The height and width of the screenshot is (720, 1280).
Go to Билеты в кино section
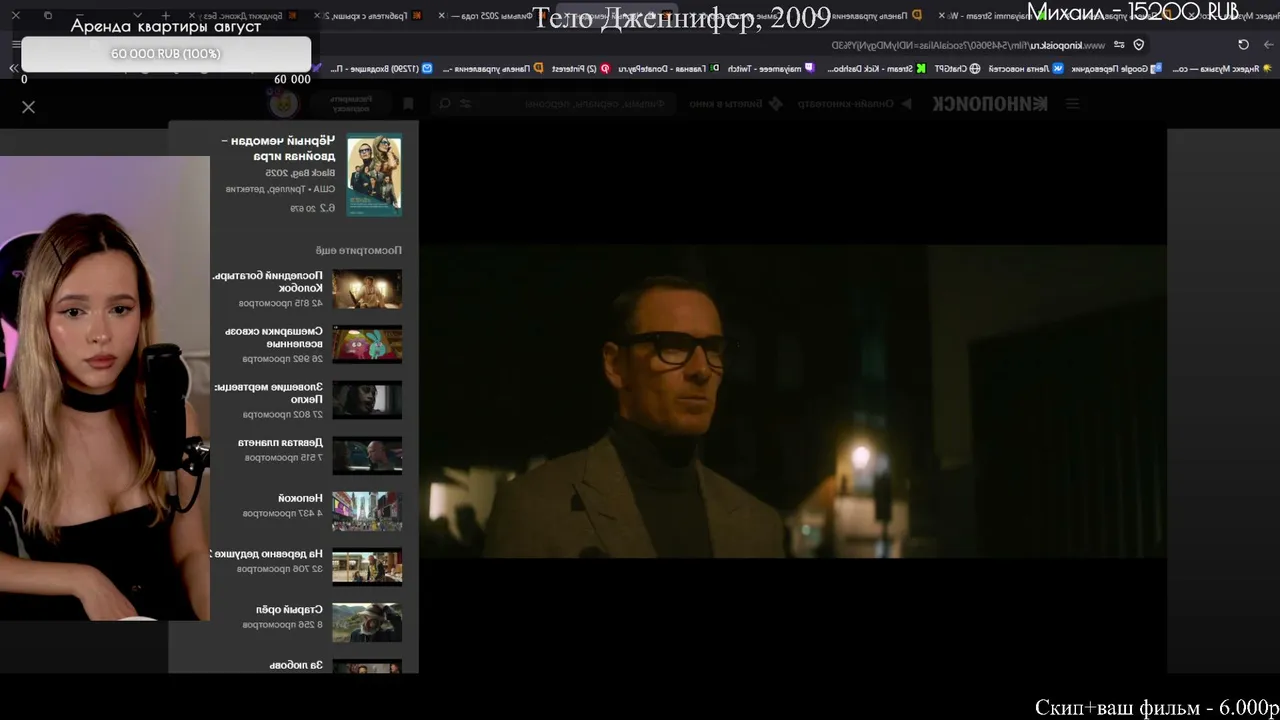pyautogui.click(x=734, y=104)
